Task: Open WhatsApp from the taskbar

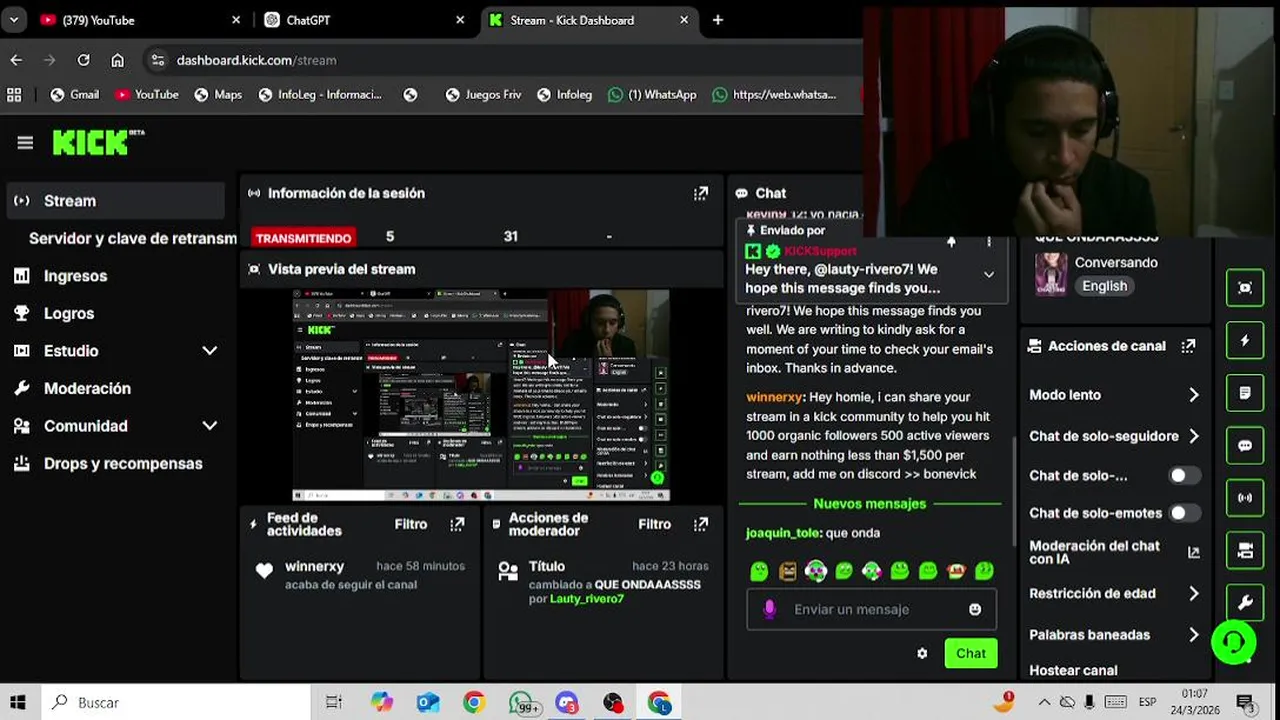Action: click(521, 703)
